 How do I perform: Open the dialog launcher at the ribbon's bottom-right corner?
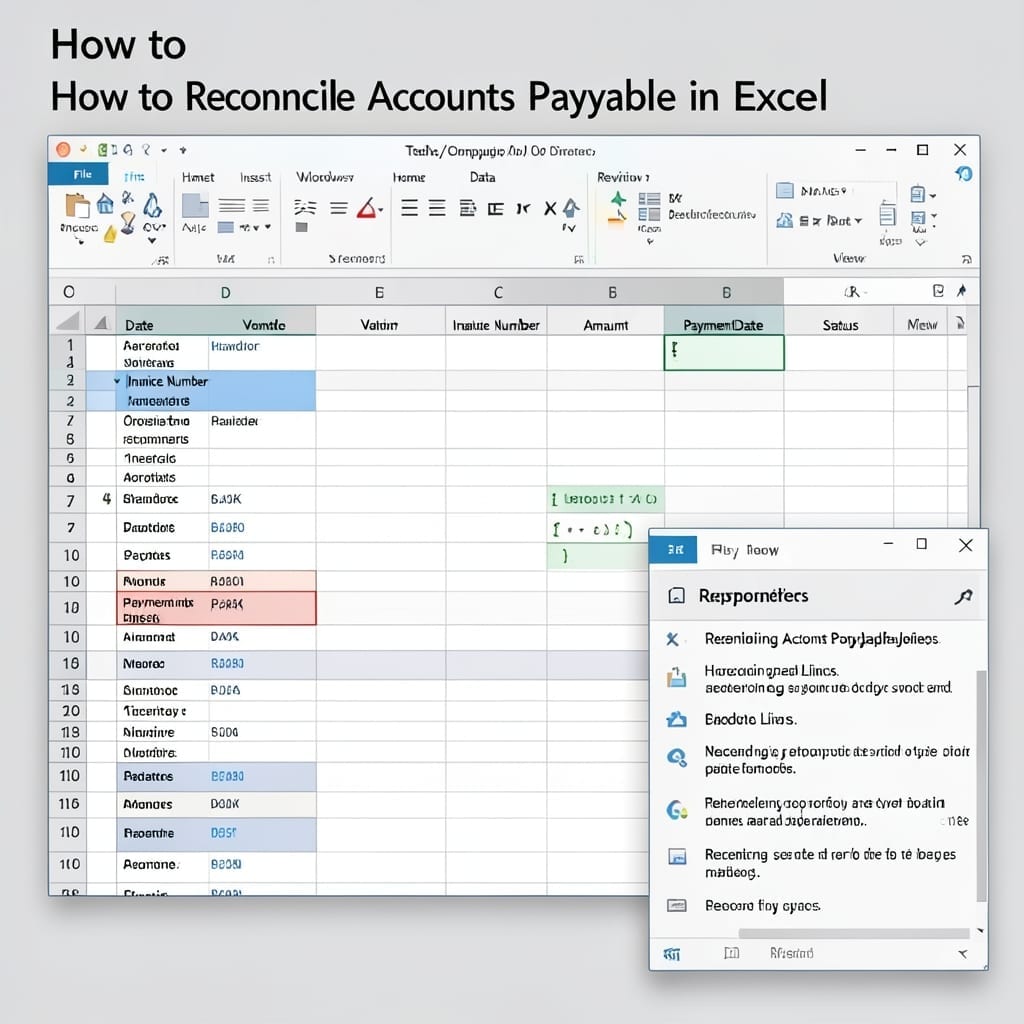[x=967, y=259]
